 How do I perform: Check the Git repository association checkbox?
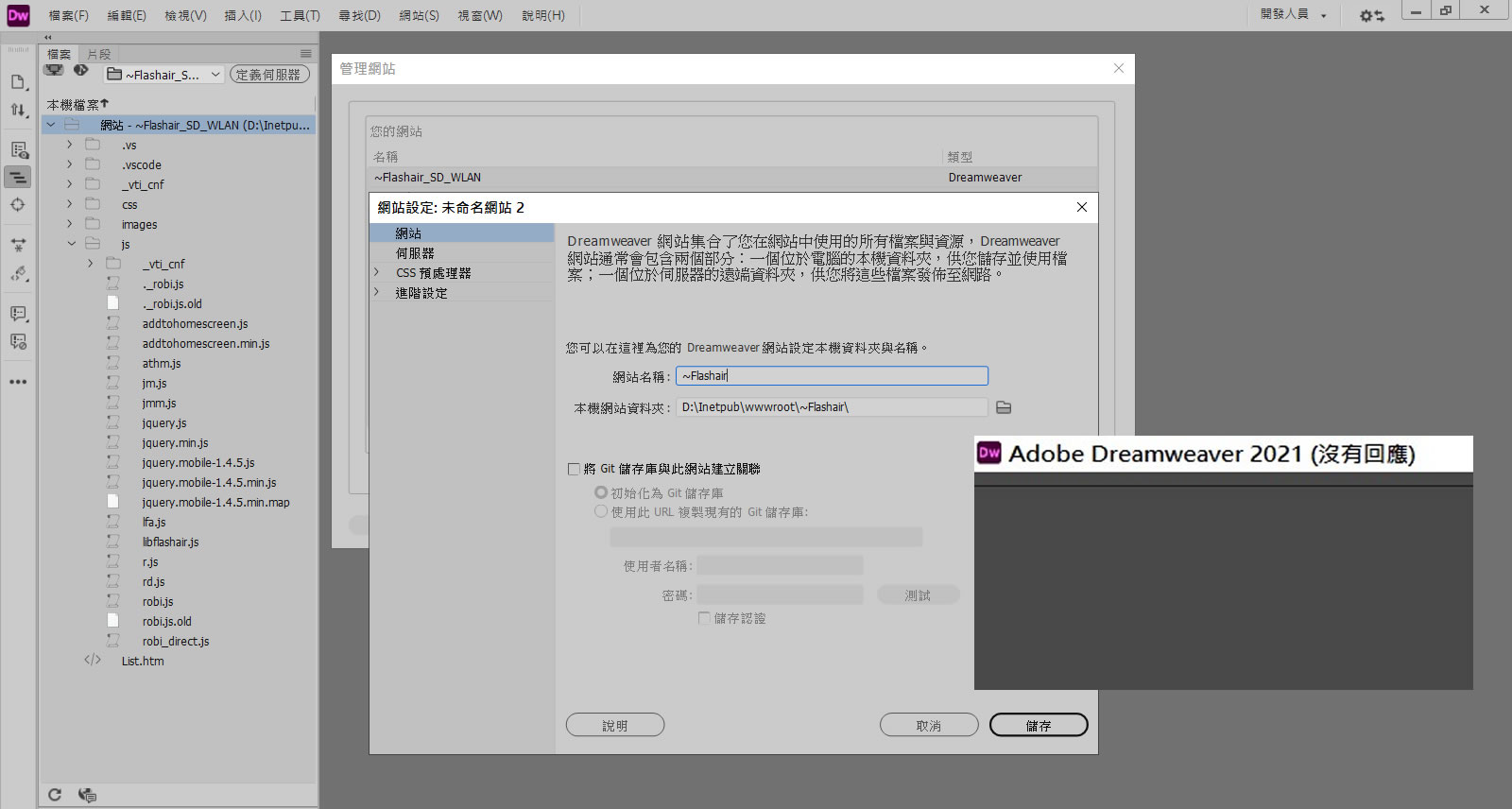pos(574,469)
